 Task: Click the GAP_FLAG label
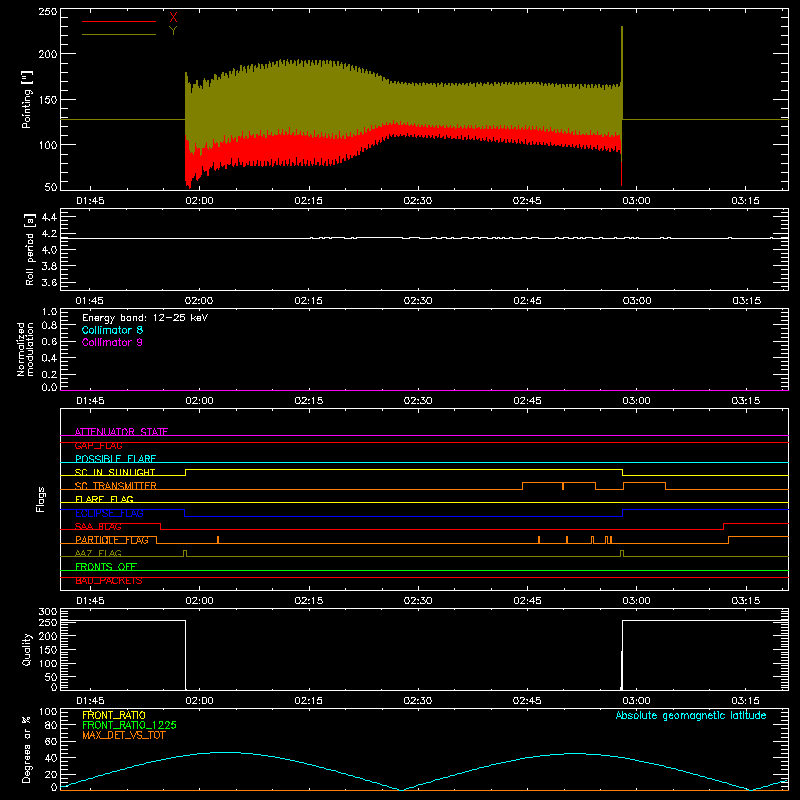click(x=98, y=445)
